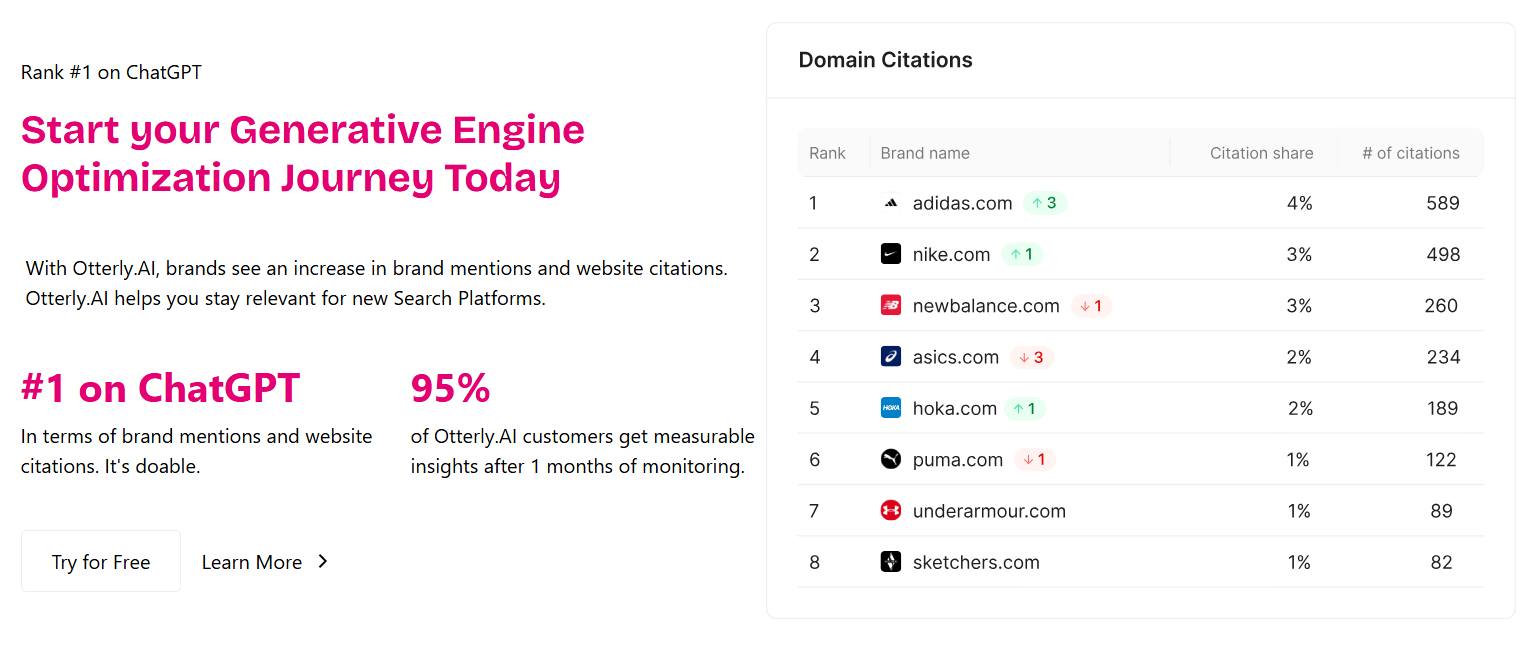The width and height of the screenshot is (1532, 670).
Task: Sort by the Citation share column header
Action: tap(1261, 152)
